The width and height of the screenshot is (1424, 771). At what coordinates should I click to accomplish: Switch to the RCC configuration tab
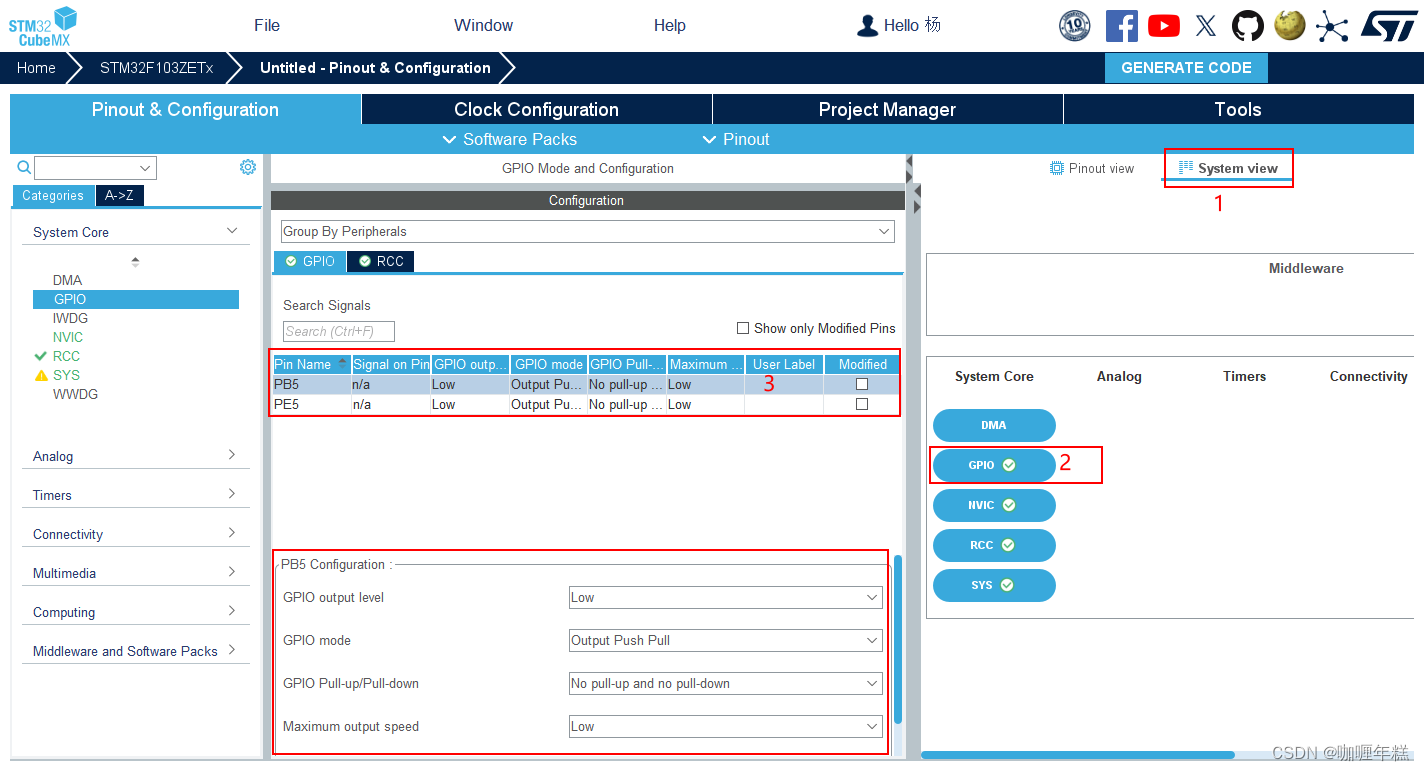click(x=380, y=261)
